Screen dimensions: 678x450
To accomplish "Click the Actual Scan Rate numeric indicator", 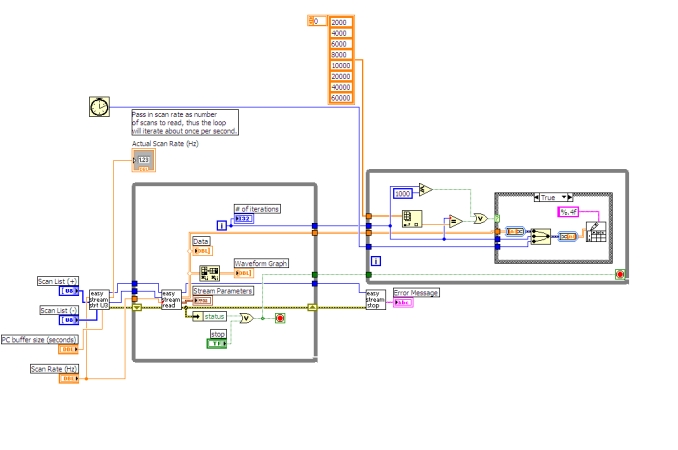I will coord(144,160).
